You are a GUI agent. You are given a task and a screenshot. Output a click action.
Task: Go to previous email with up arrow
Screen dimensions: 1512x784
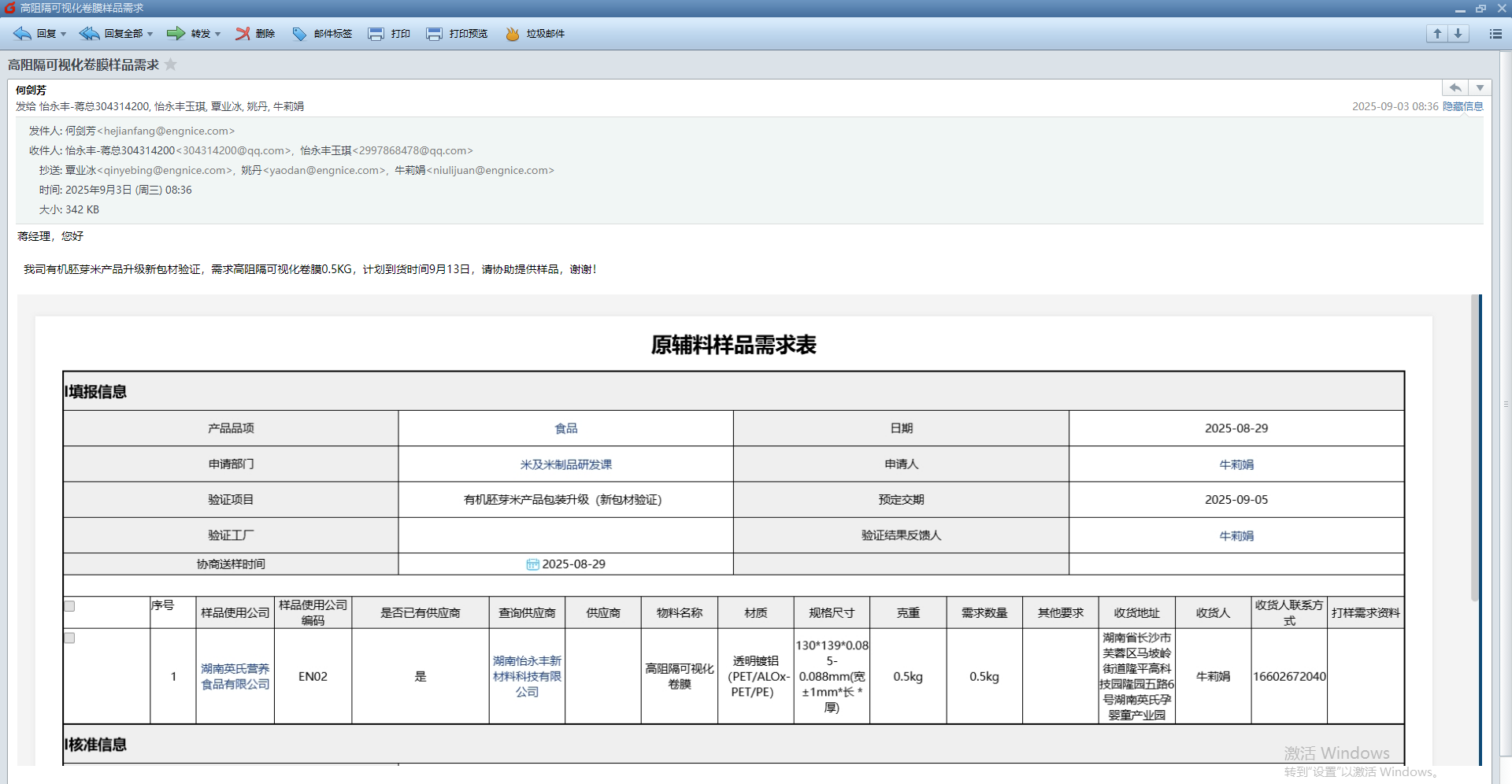coord(1437,33)
